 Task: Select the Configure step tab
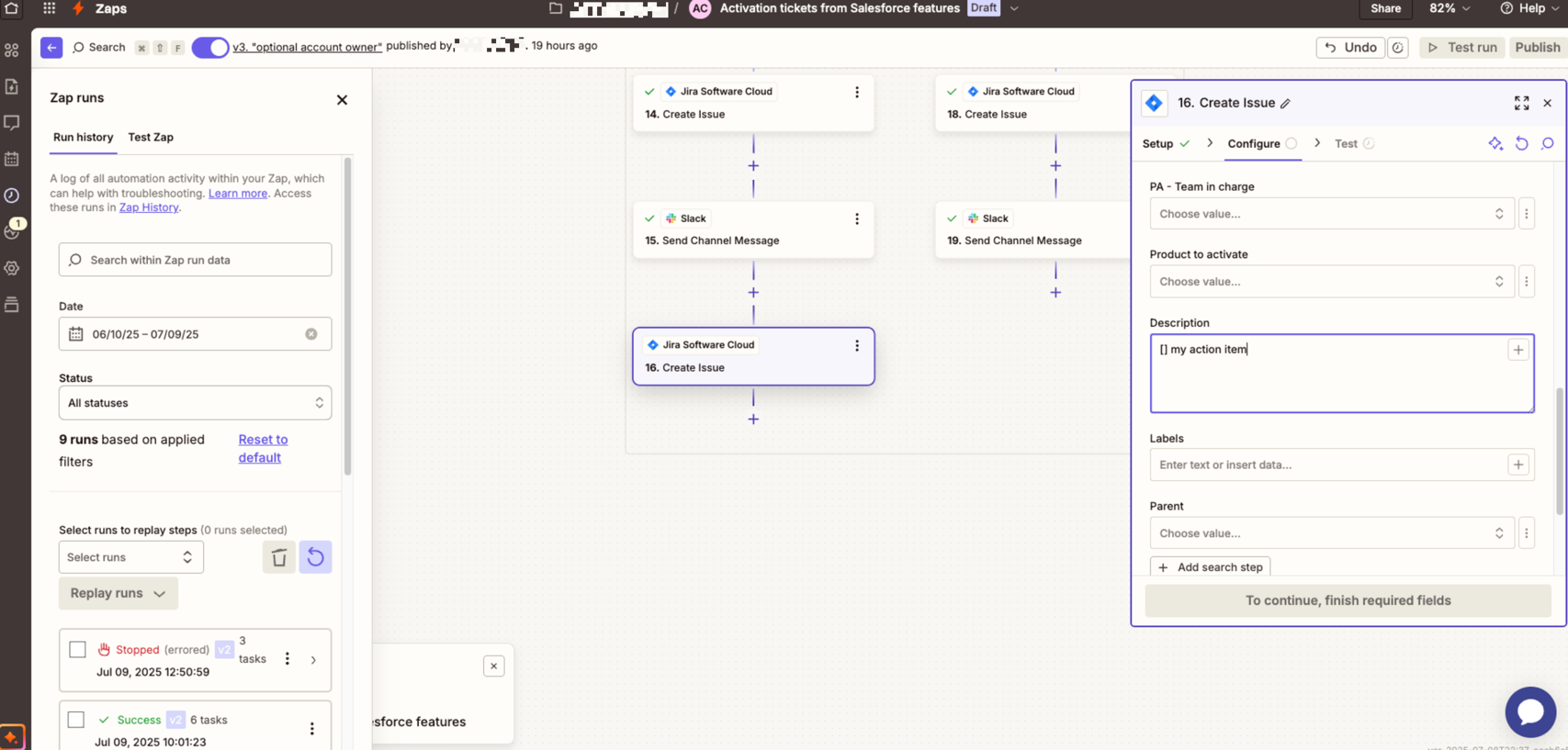(x=1262, y=144)
